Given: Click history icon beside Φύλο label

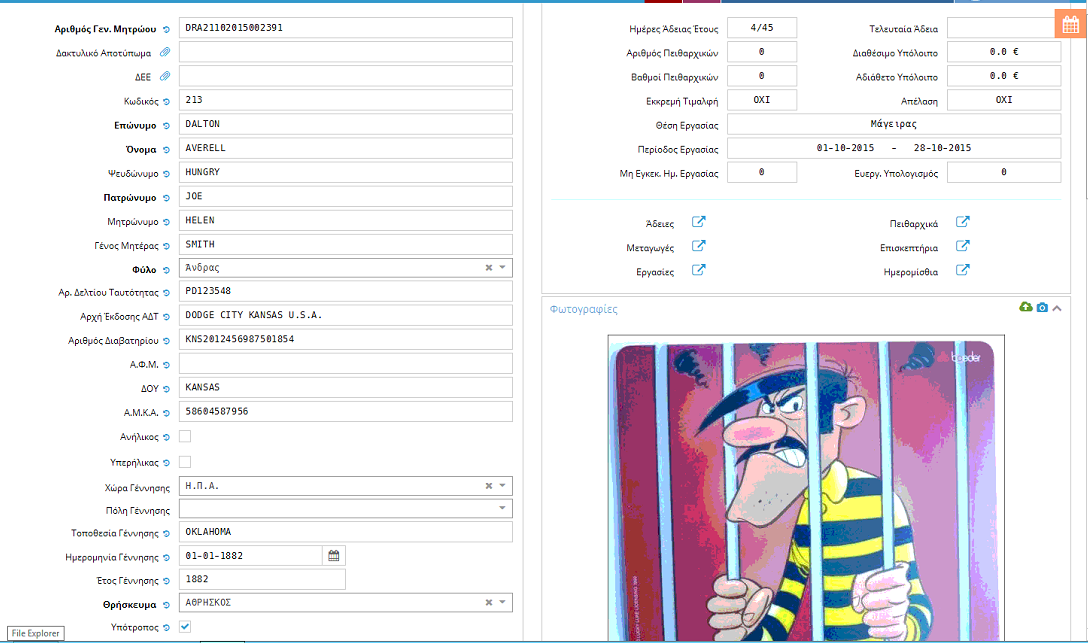Looking at the screenshot, I should 167,271.
